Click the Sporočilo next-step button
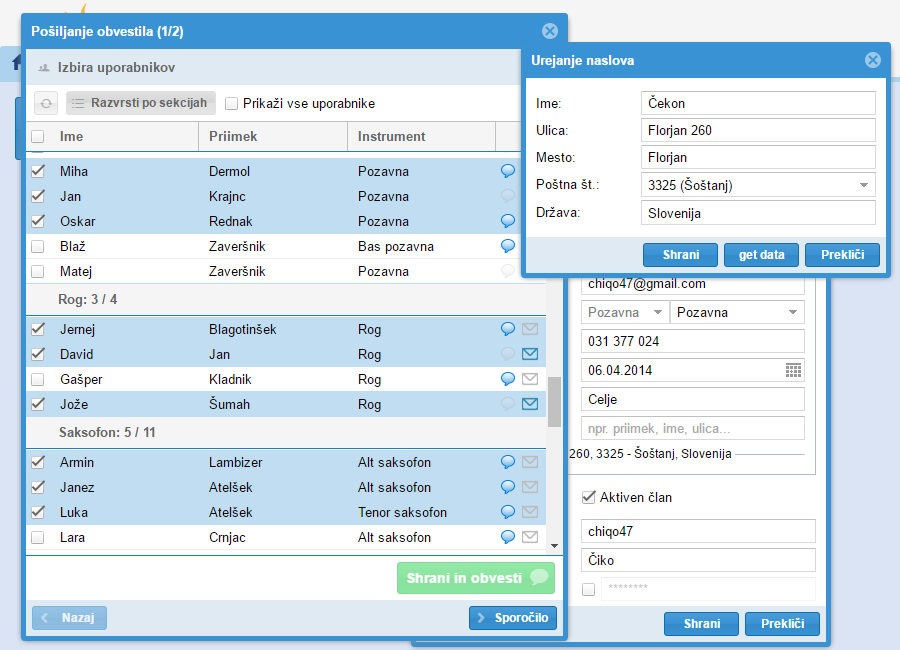900x650 pixels. [x=512, y=618]
